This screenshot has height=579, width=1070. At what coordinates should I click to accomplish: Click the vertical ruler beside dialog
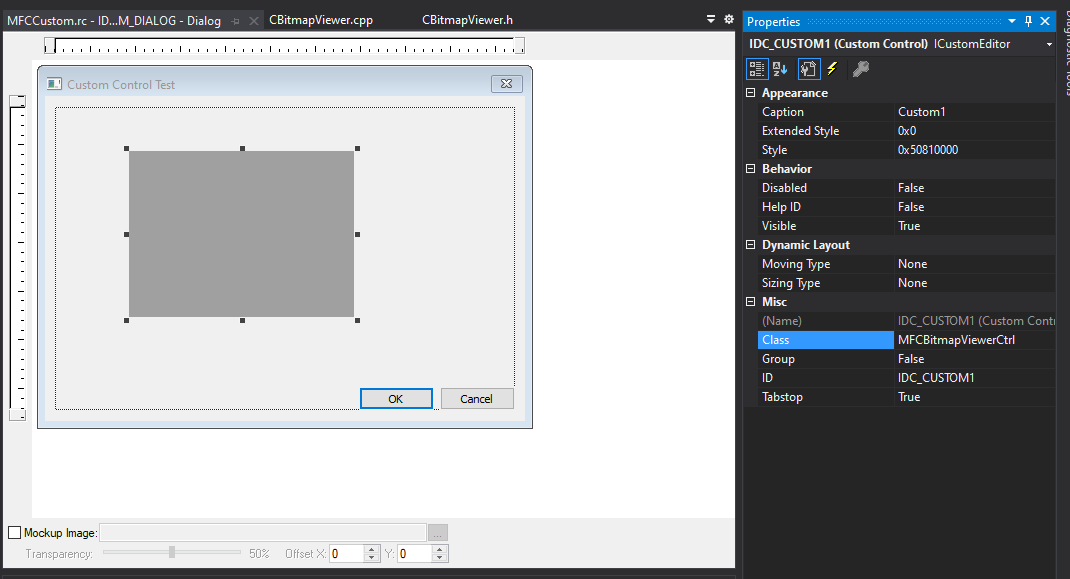tap(18, 258)
